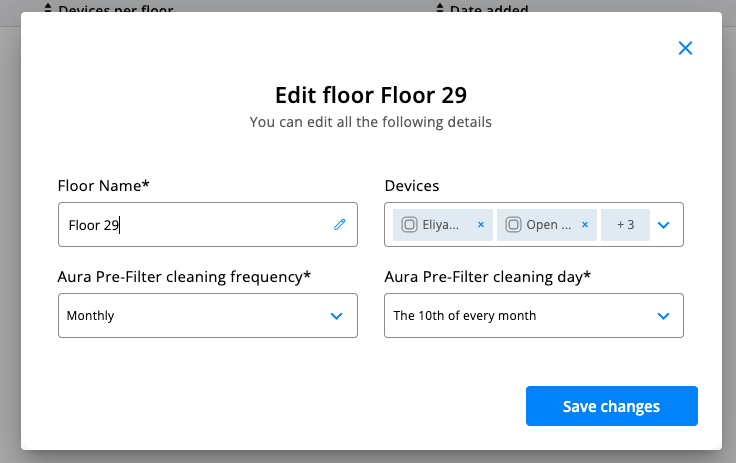
Task: Expand the Devices dropdown chevron
Action: (x=663, y=225)
